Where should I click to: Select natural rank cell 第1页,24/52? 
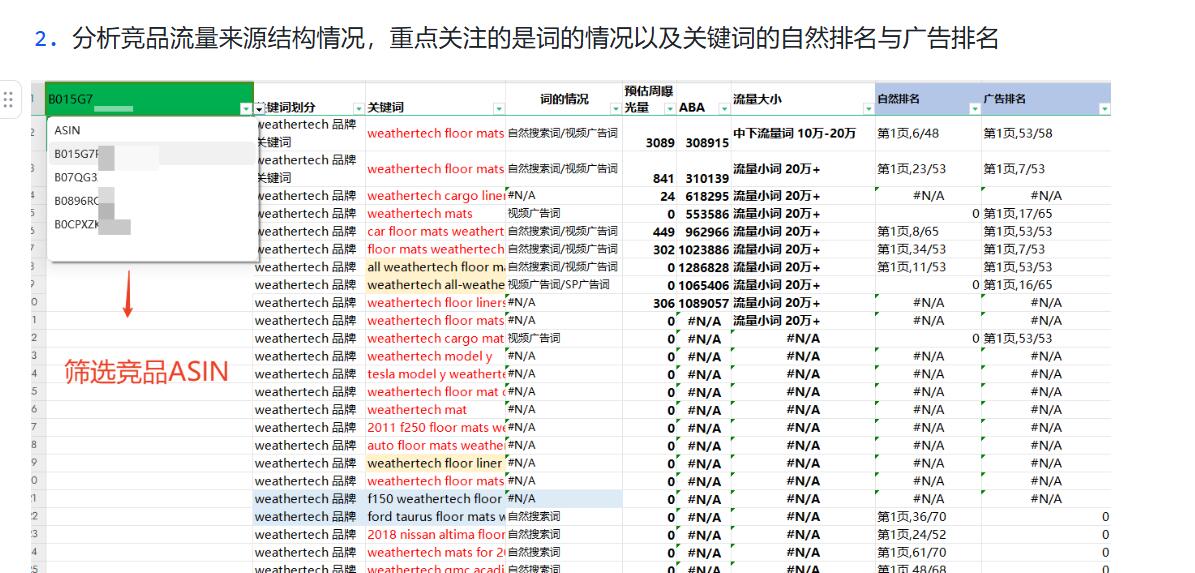pyautogui.click(x=928, y=534)
